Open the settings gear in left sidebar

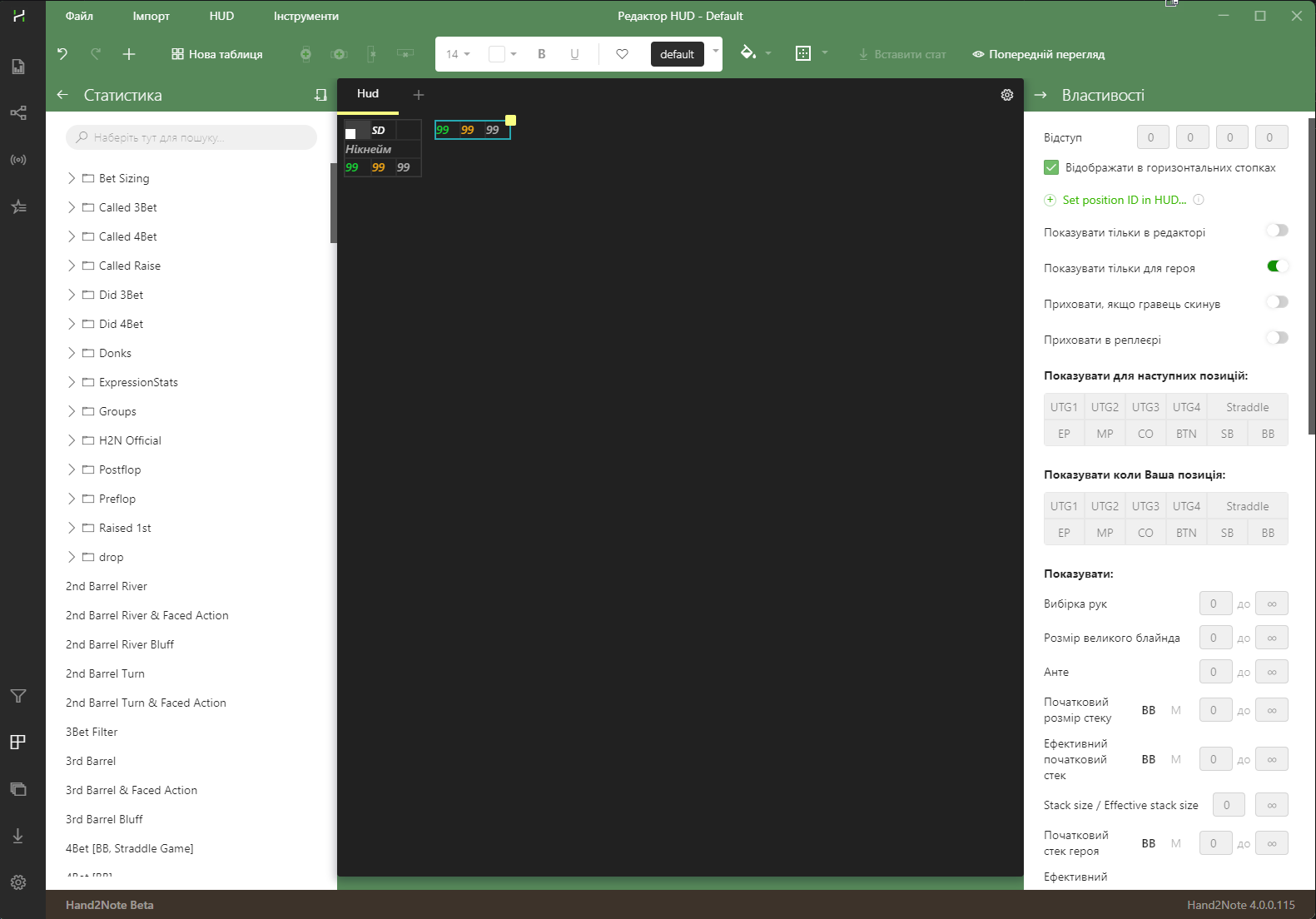[18, 882]
